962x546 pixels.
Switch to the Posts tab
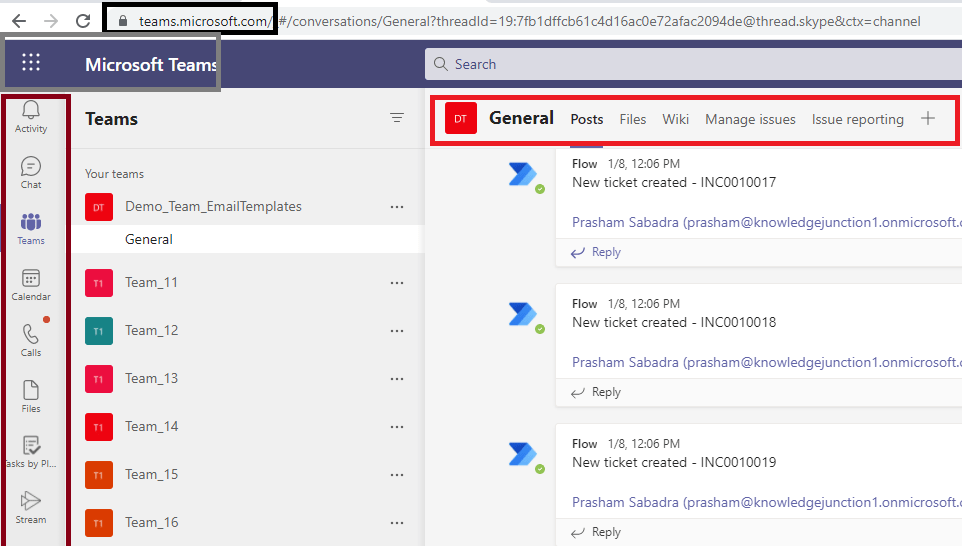(x=587, y=120)
